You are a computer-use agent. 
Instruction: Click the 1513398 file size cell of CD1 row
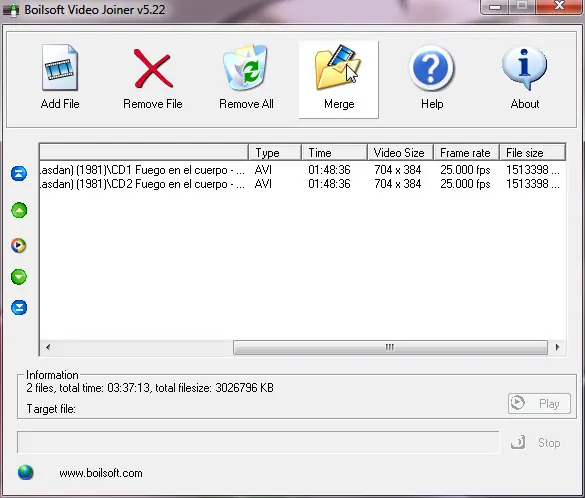[533, 170]
